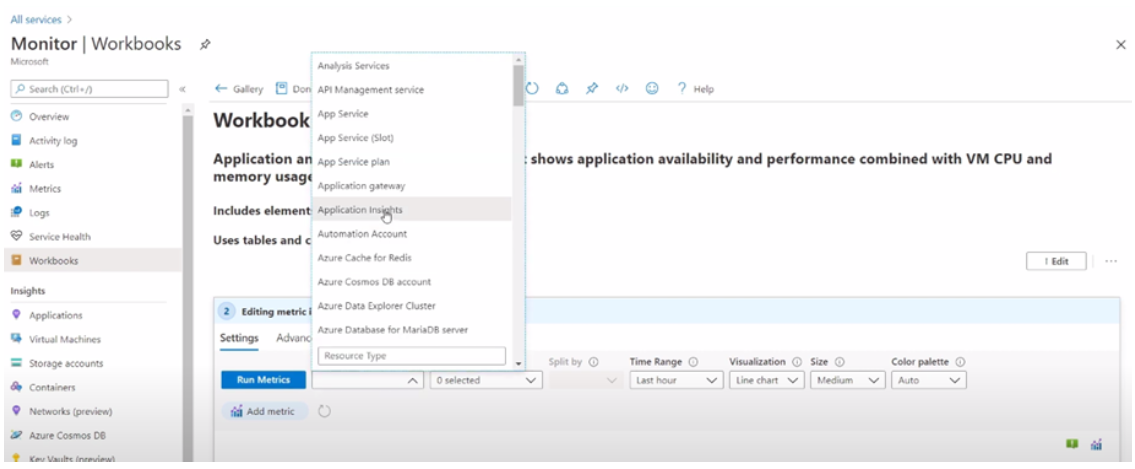
Task: Click the Size info icon
Action: pyautogui.click(x=840, y=361)
